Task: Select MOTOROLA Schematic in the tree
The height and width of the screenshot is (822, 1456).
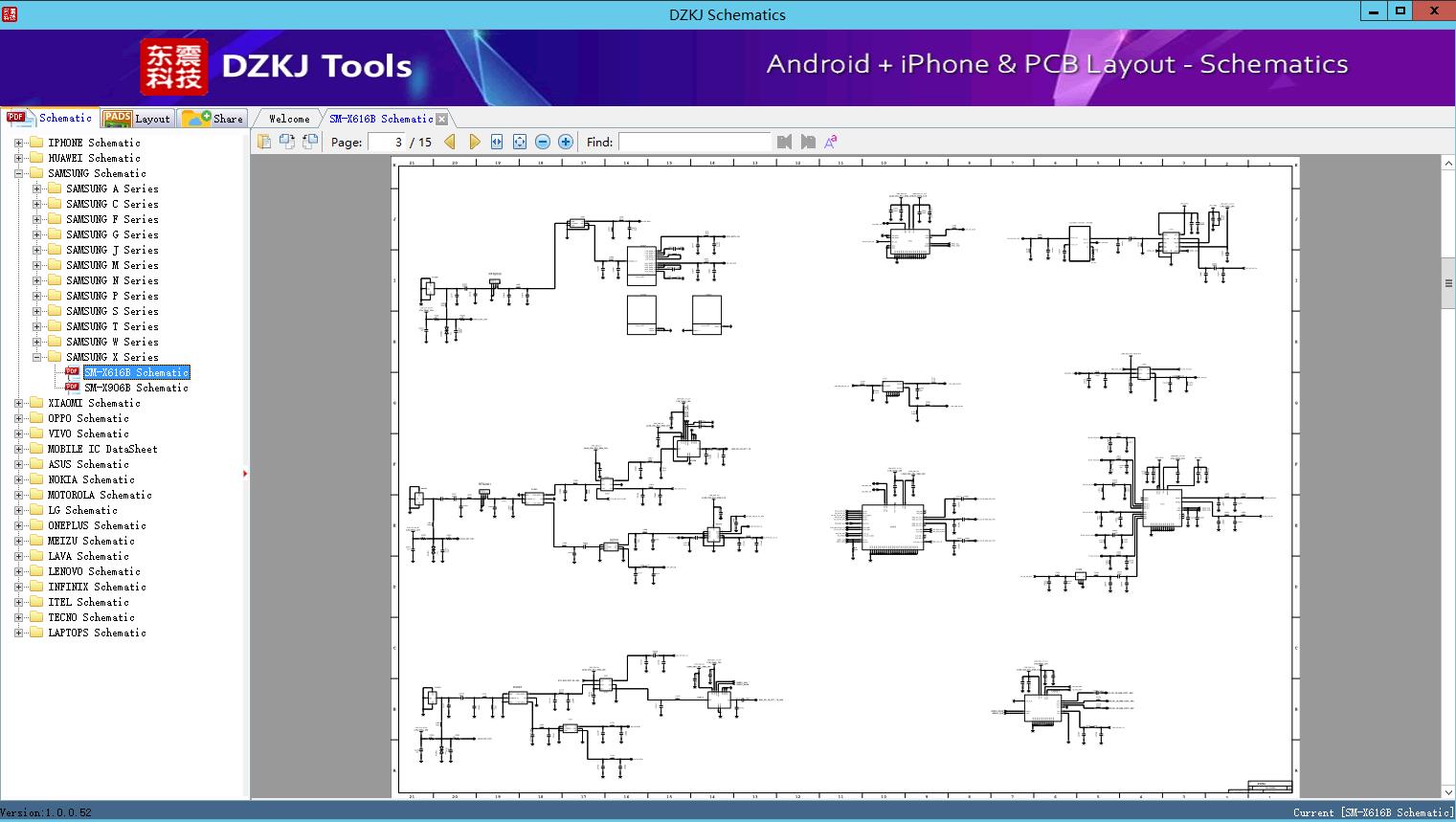Action: (100, 495)
